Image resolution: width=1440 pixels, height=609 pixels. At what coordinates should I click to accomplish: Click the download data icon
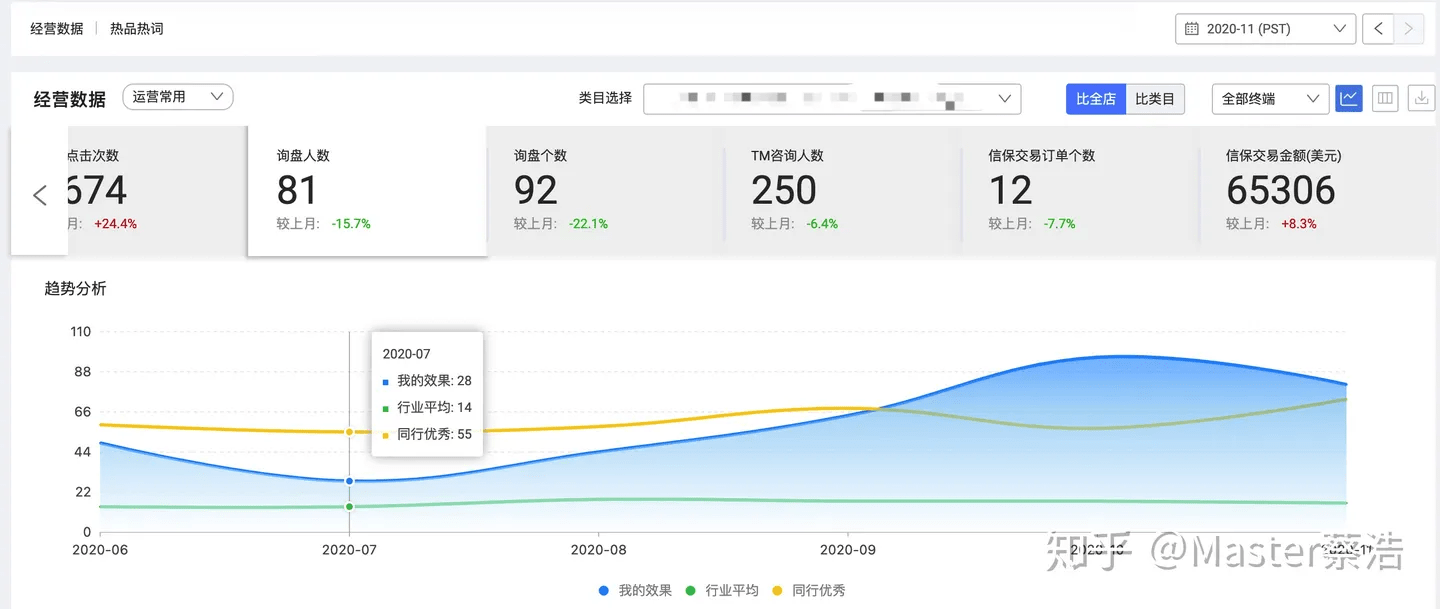click(x=1421, y=98)
